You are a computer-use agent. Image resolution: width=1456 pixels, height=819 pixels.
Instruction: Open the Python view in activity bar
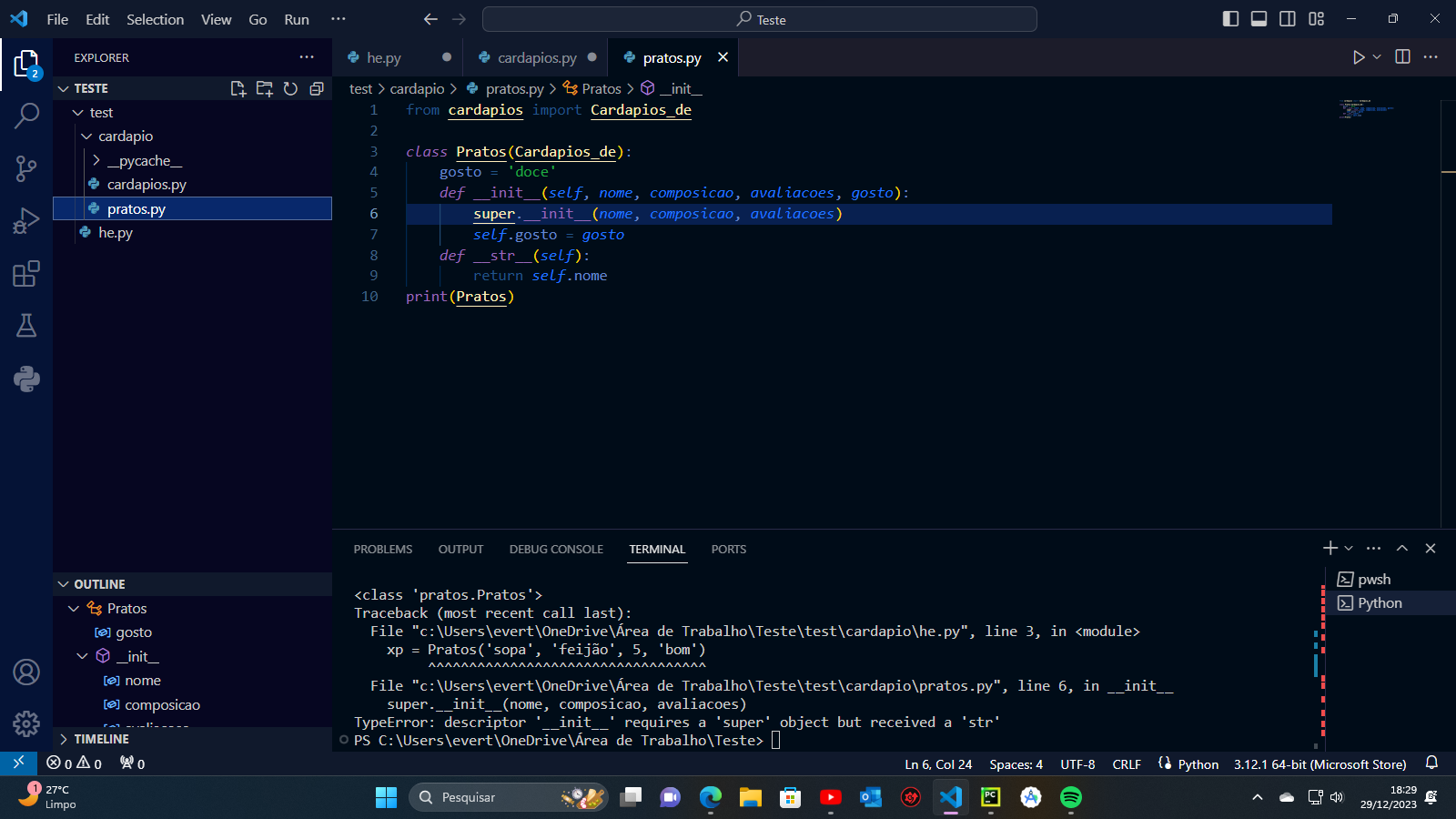[x=26, y=379]
